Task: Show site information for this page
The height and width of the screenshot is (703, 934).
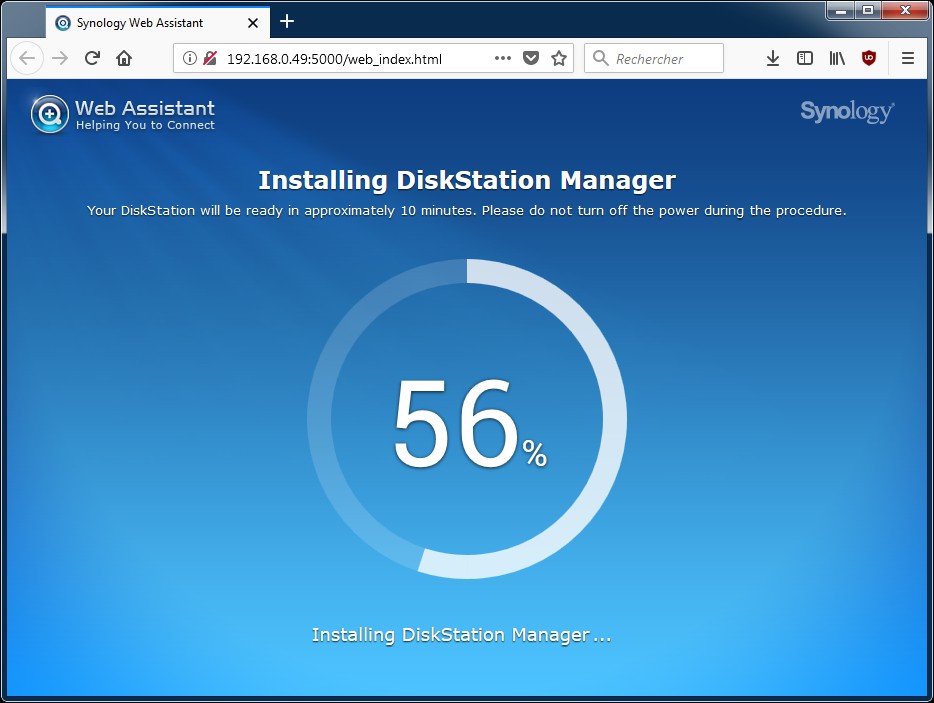Action: (x=190, y=58)
